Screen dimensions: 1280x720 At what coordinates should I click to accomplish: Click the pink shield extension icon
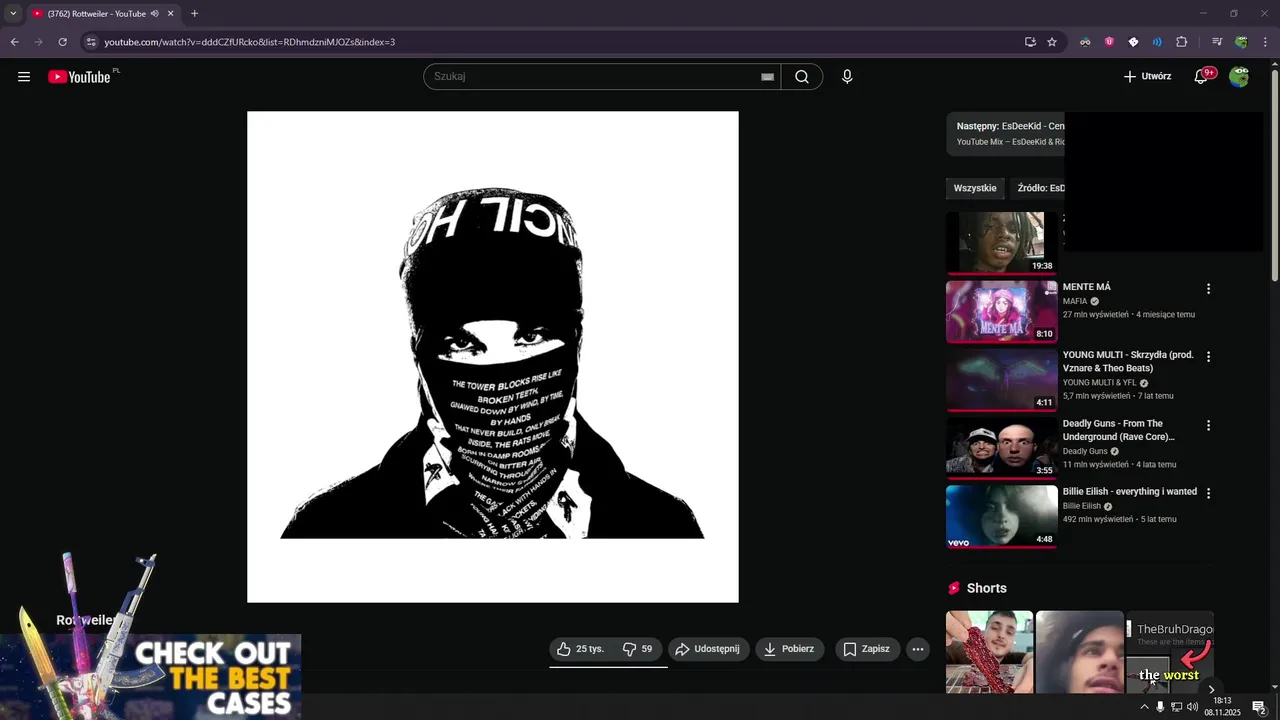[x=1109, y=42]
